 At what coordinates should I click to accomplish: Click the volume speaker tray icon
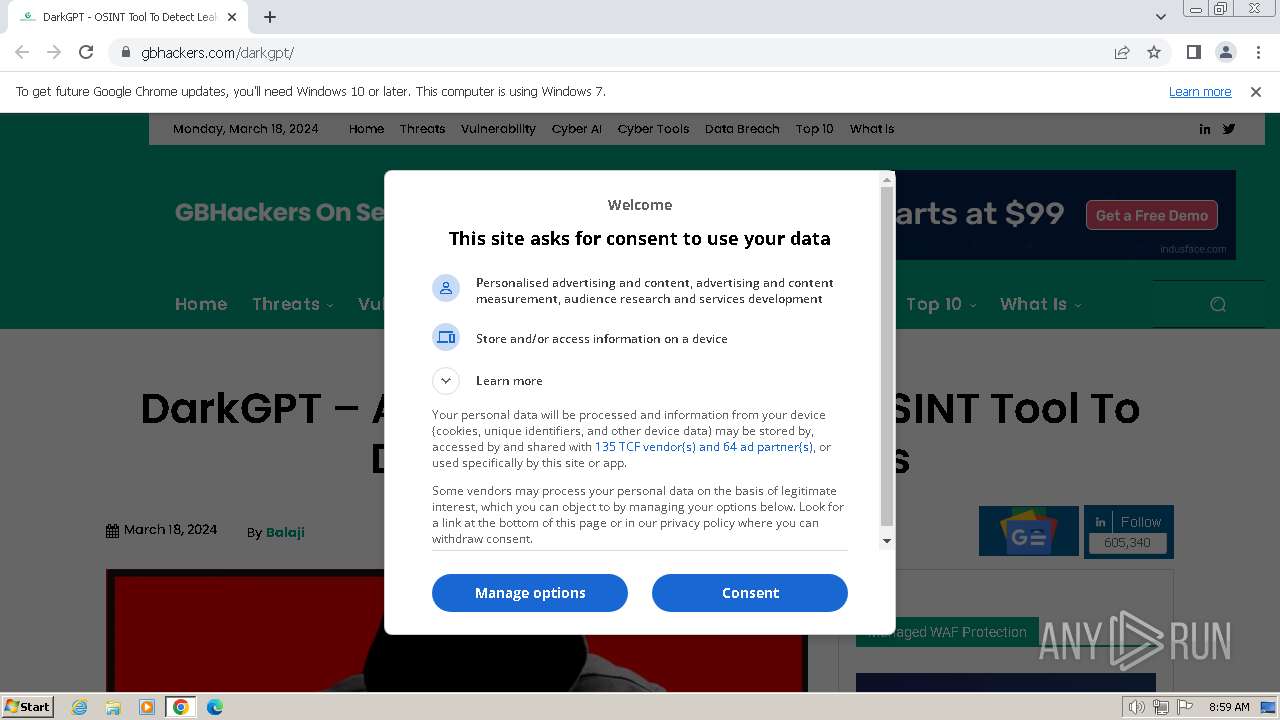1136,707
